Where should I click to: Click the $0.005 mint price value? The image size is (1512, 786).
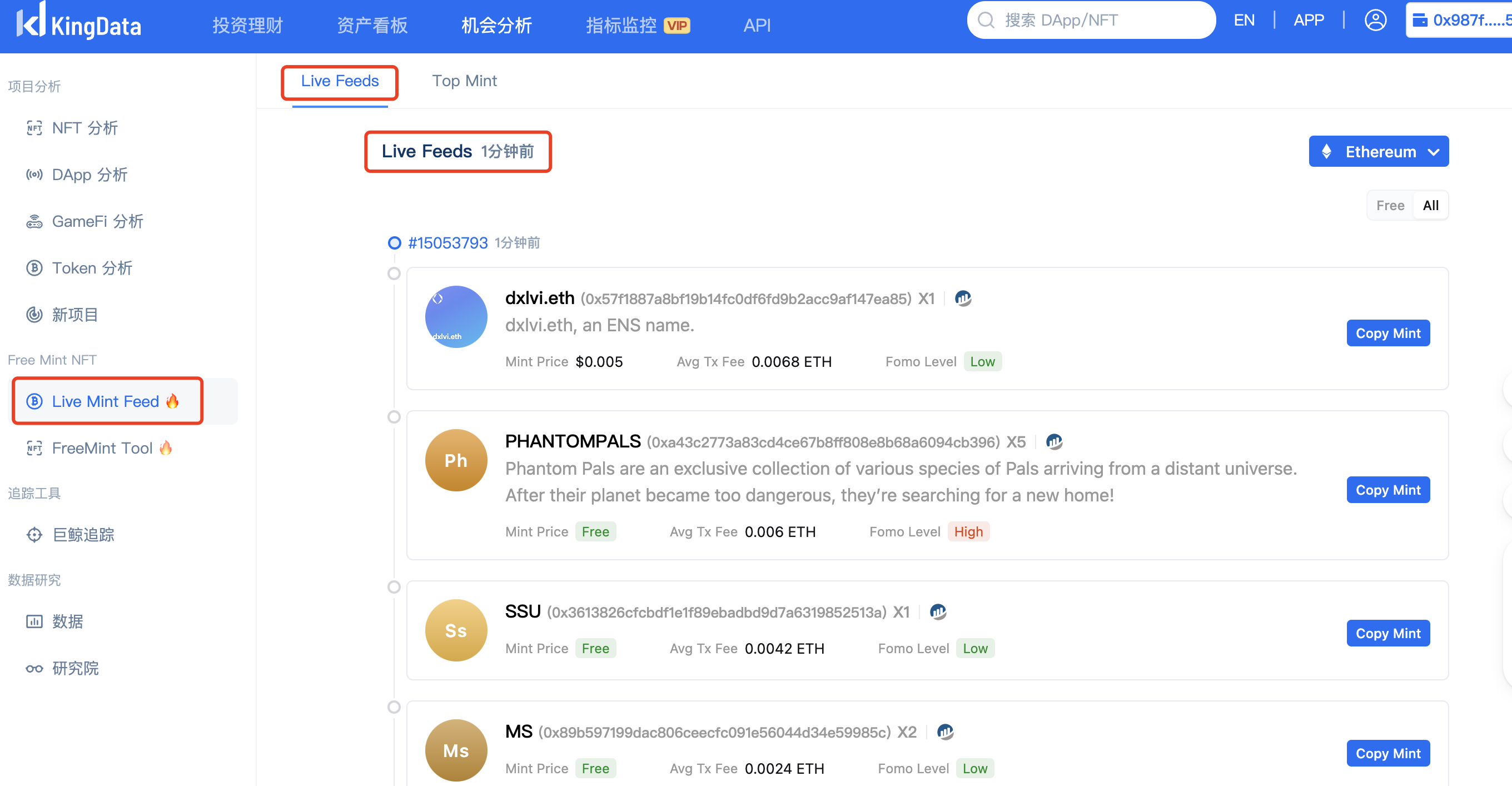click(599, 362)
